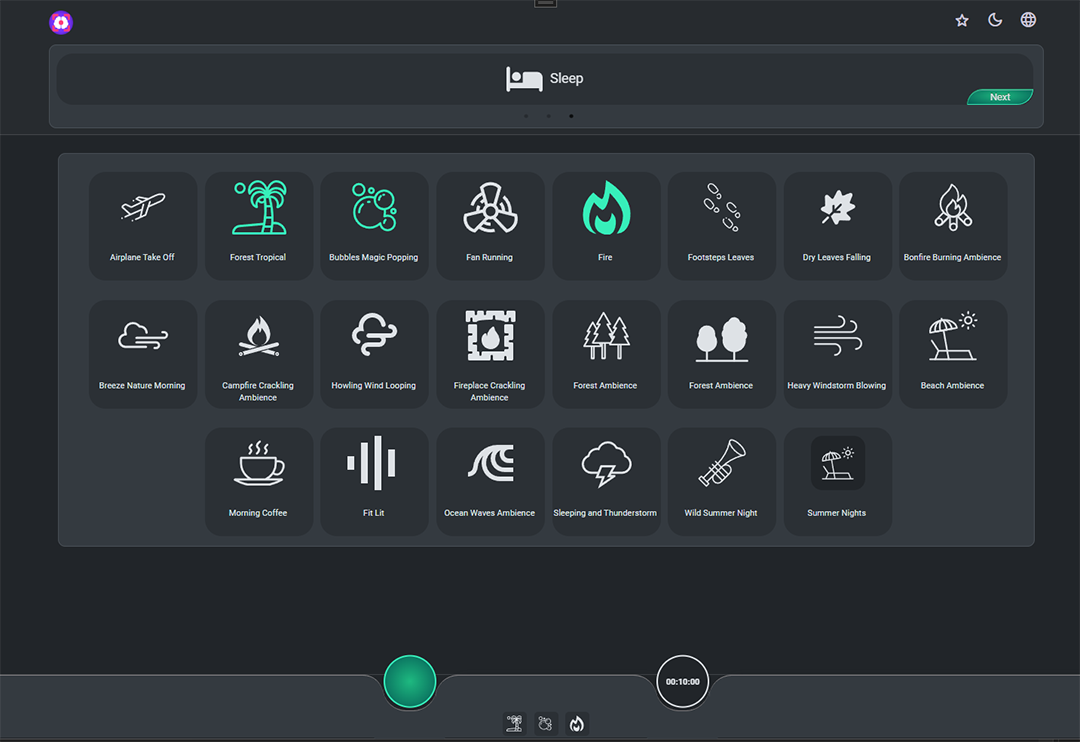Expand the top drag handle
The width and height of the screenshot is (1080, 742).
[545, 4]
